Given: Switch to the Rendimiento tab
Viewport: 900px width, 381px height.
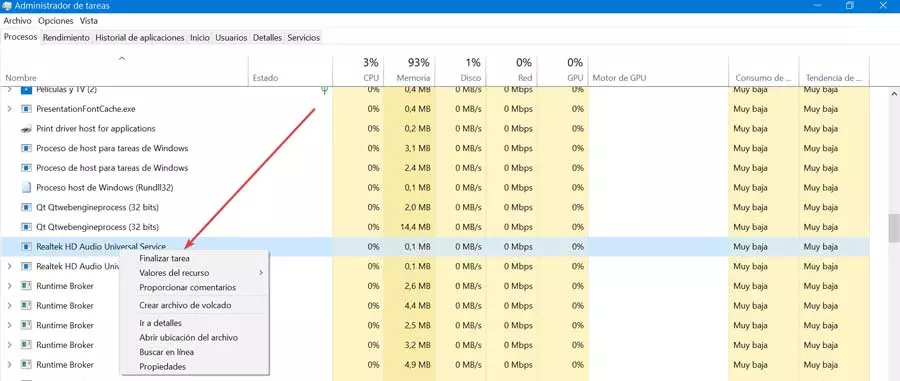Looking at the screenshot, I should point(67,37).
